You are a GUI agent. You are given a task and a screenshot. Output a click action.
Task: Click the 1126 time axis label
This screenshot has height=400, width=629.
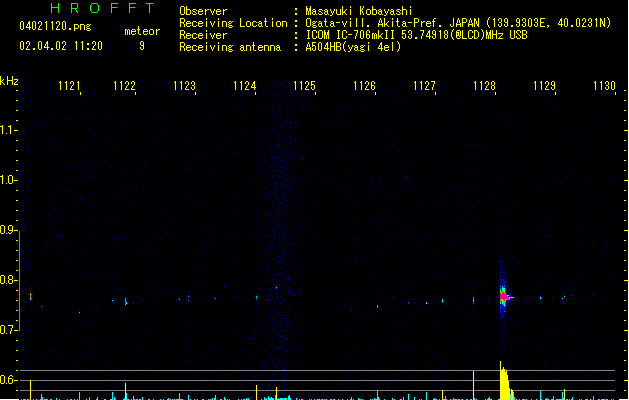coord(364,86)
